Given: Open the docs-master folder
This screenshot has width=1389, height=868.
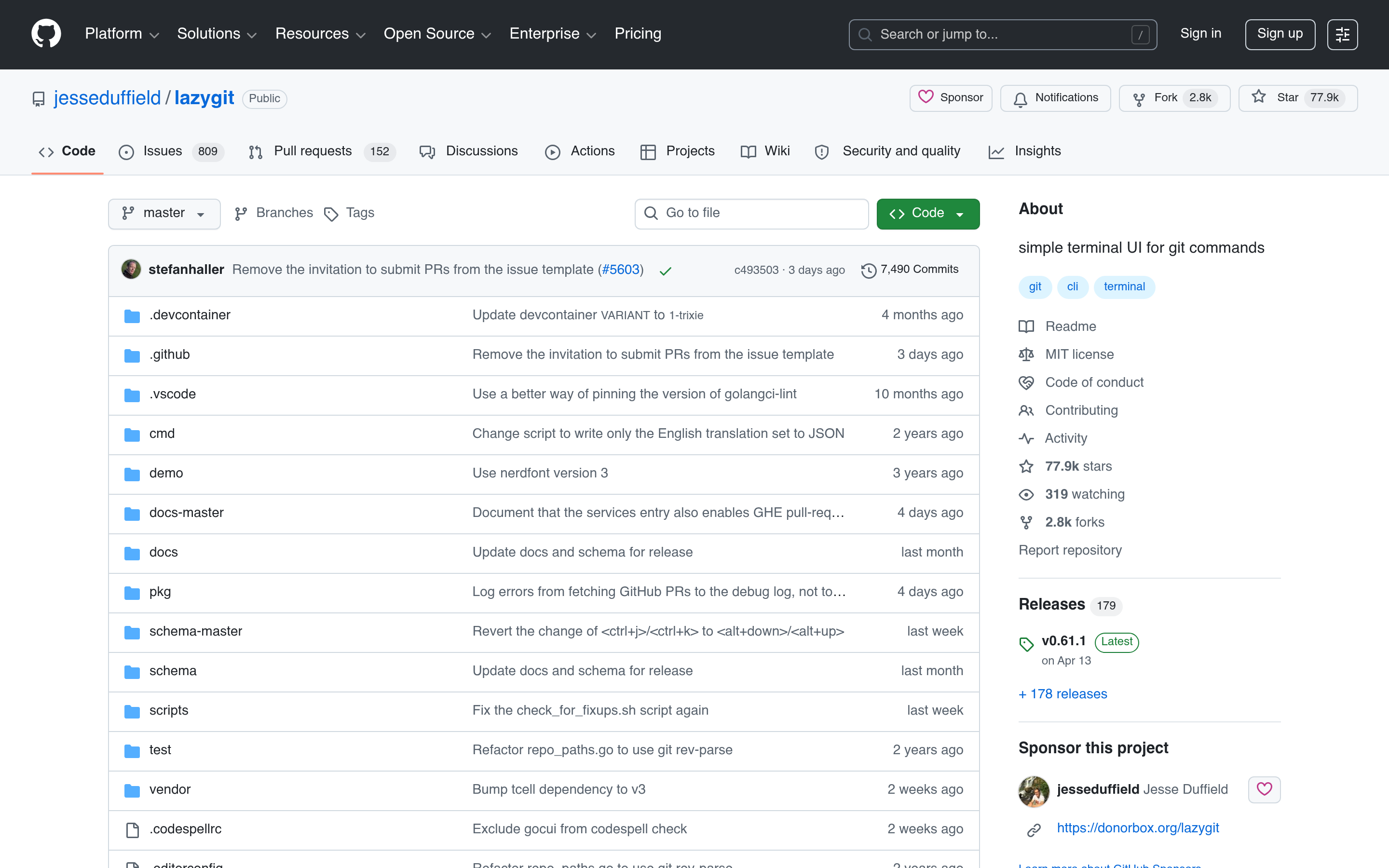Looking at the screenshot, I should point(186,513).
